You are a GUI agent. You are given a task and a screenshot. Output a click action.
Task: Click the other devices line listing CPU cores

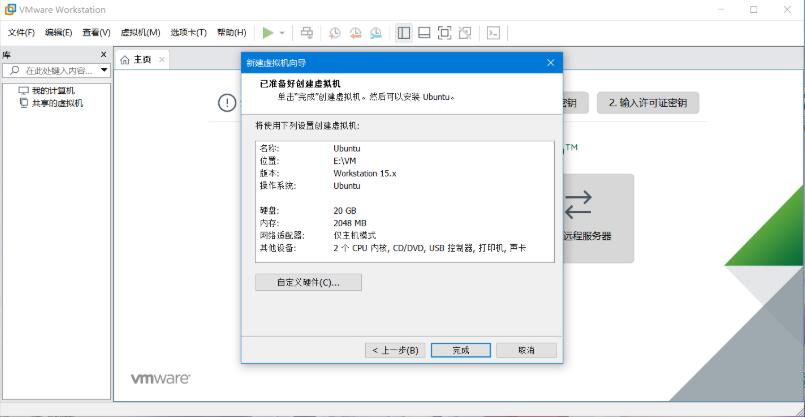click(x=430, y=248)
